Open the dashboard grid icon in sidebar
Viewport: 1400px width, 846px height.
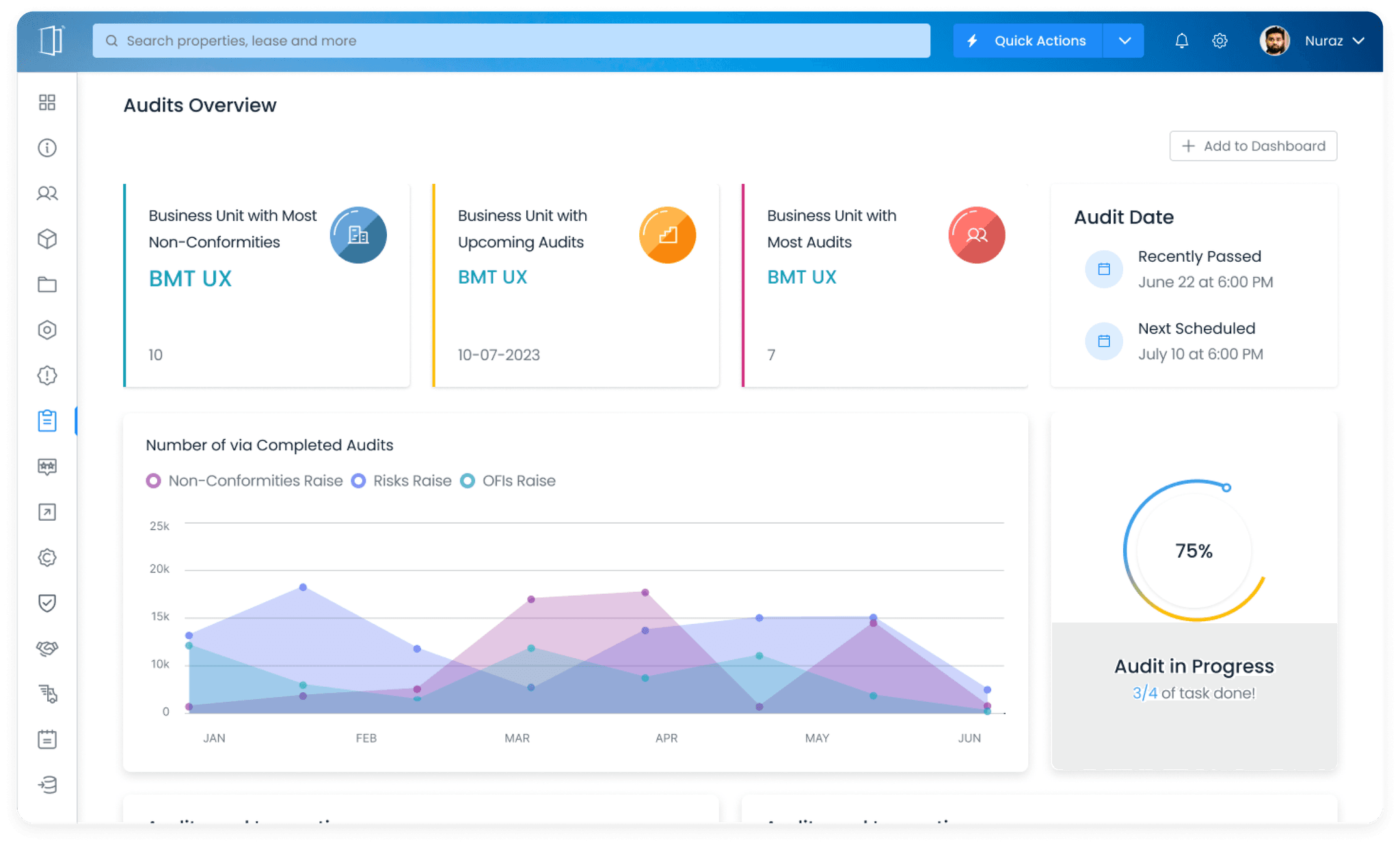[47, 103]
